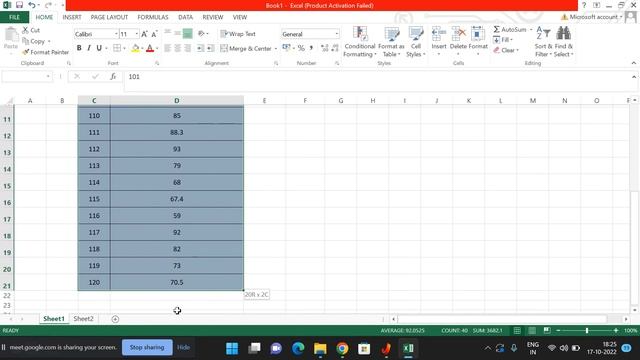Click the Undo arrow icon
Screen dimensions: 640x360
tap(31, 5)
